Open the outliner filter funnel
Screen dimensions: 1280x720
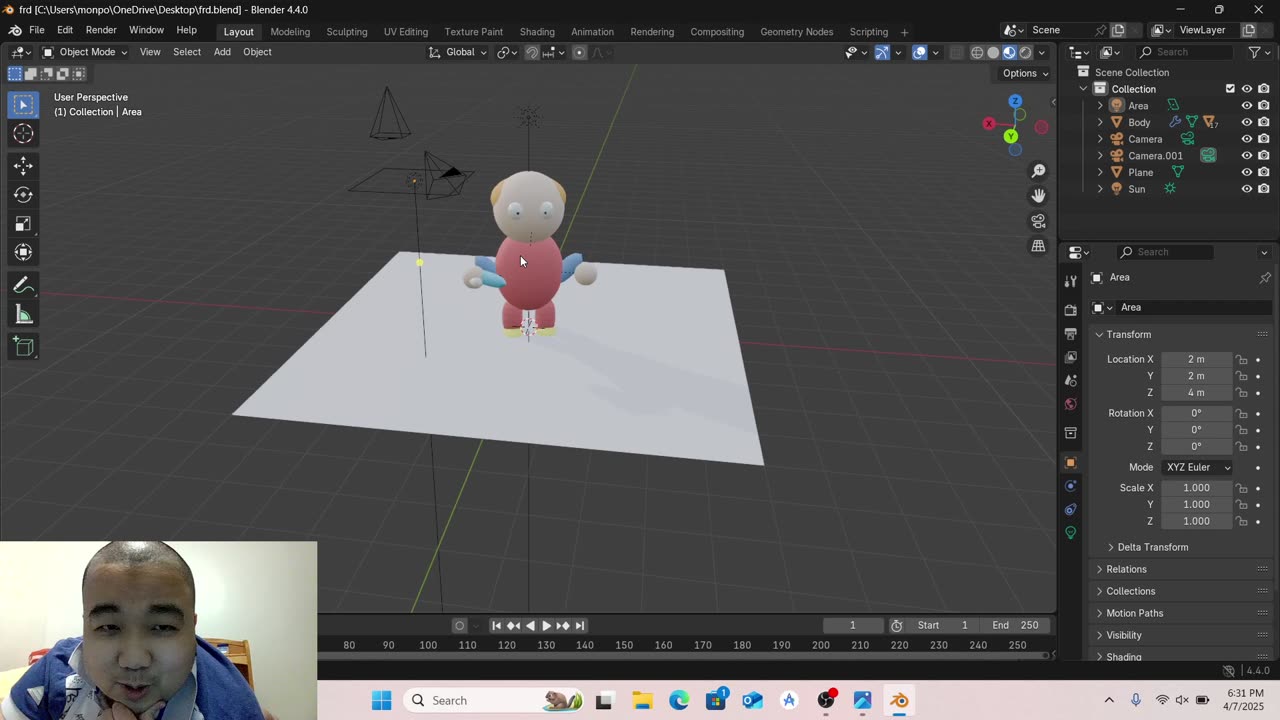1254,52
